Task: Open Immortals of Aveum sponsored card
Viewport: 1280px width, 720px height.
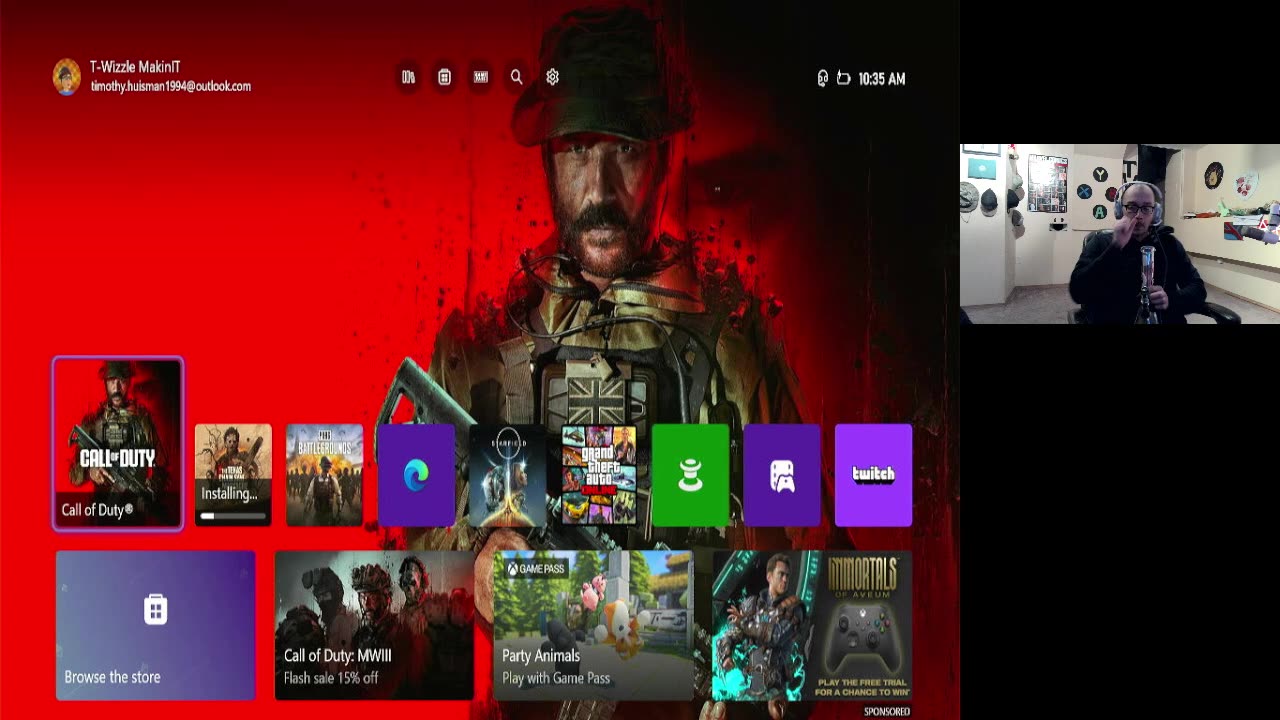Action: (812, 625)
